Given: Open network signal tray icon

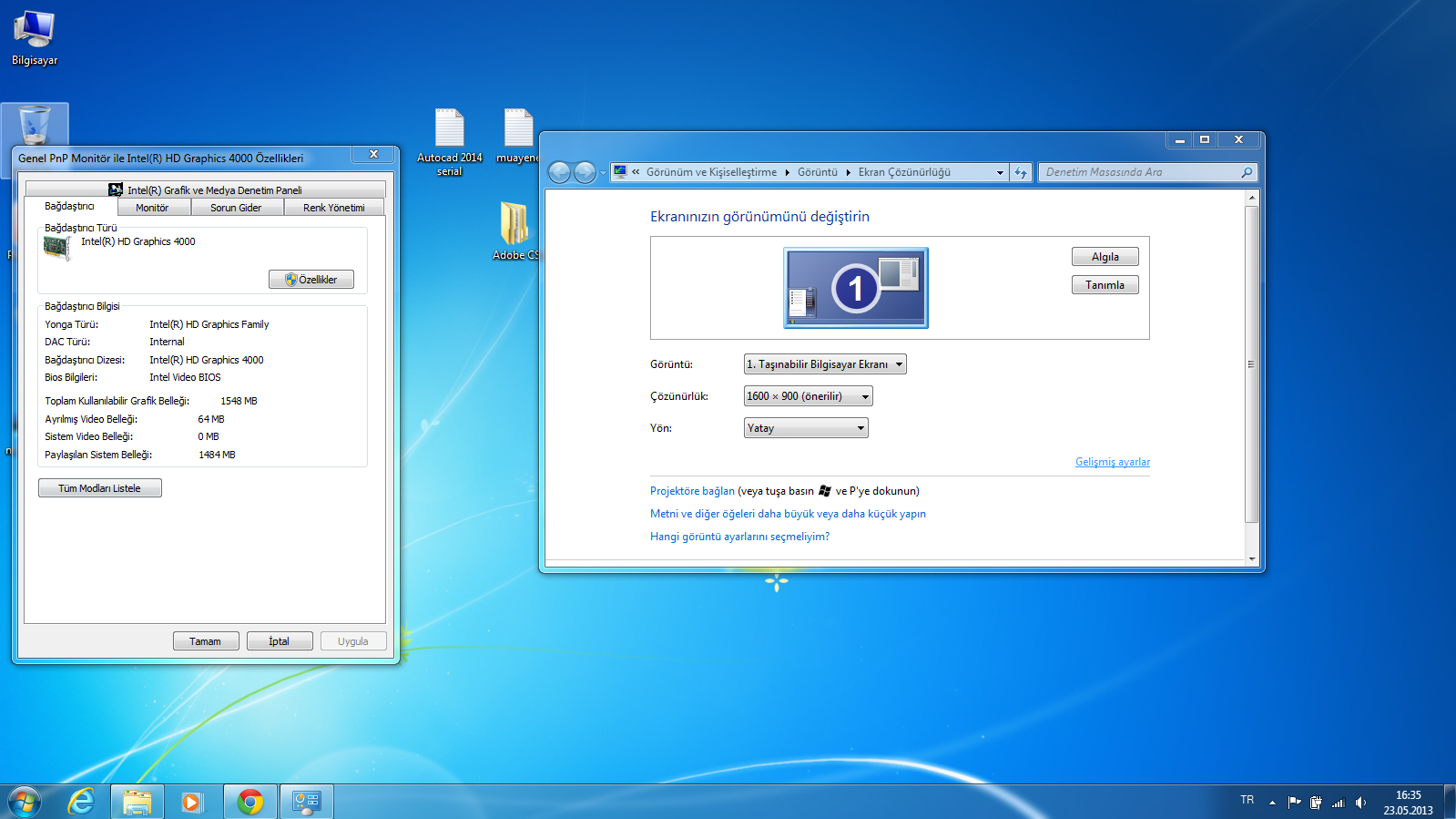Looking at the screenshot, I should [x=1338, y=803].
